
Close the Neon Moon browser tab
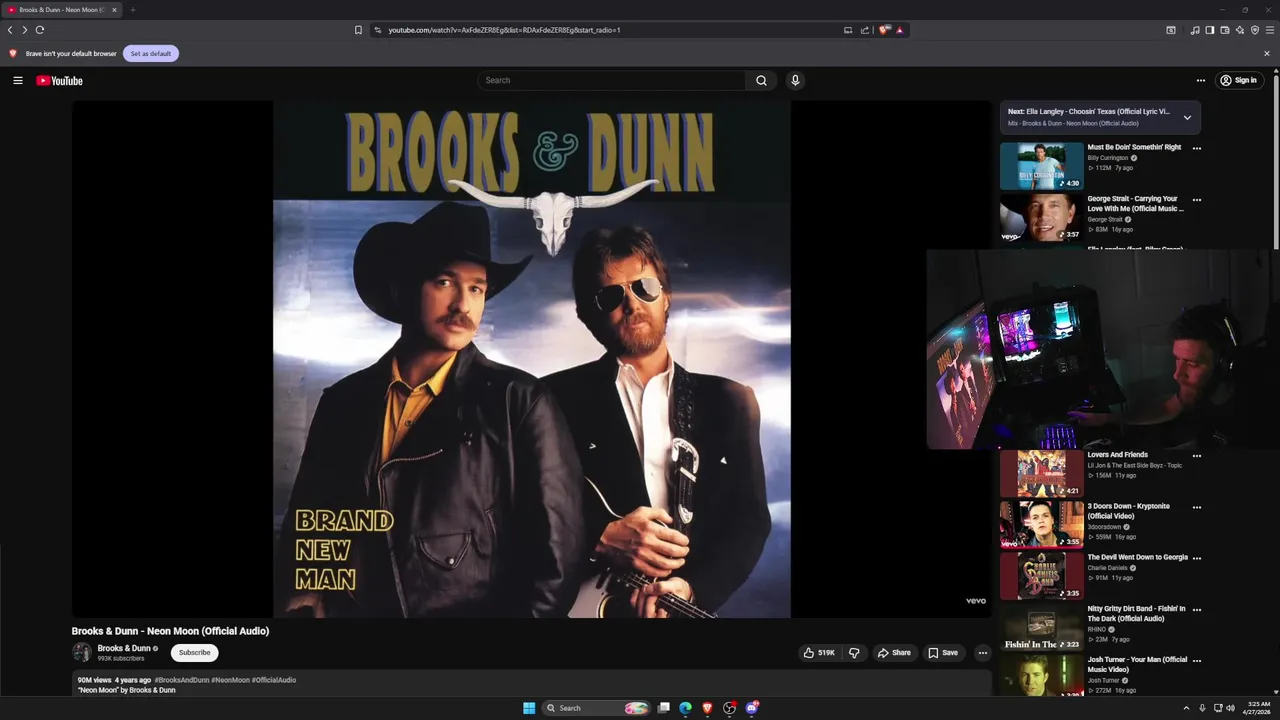click(x=114, y=10)
